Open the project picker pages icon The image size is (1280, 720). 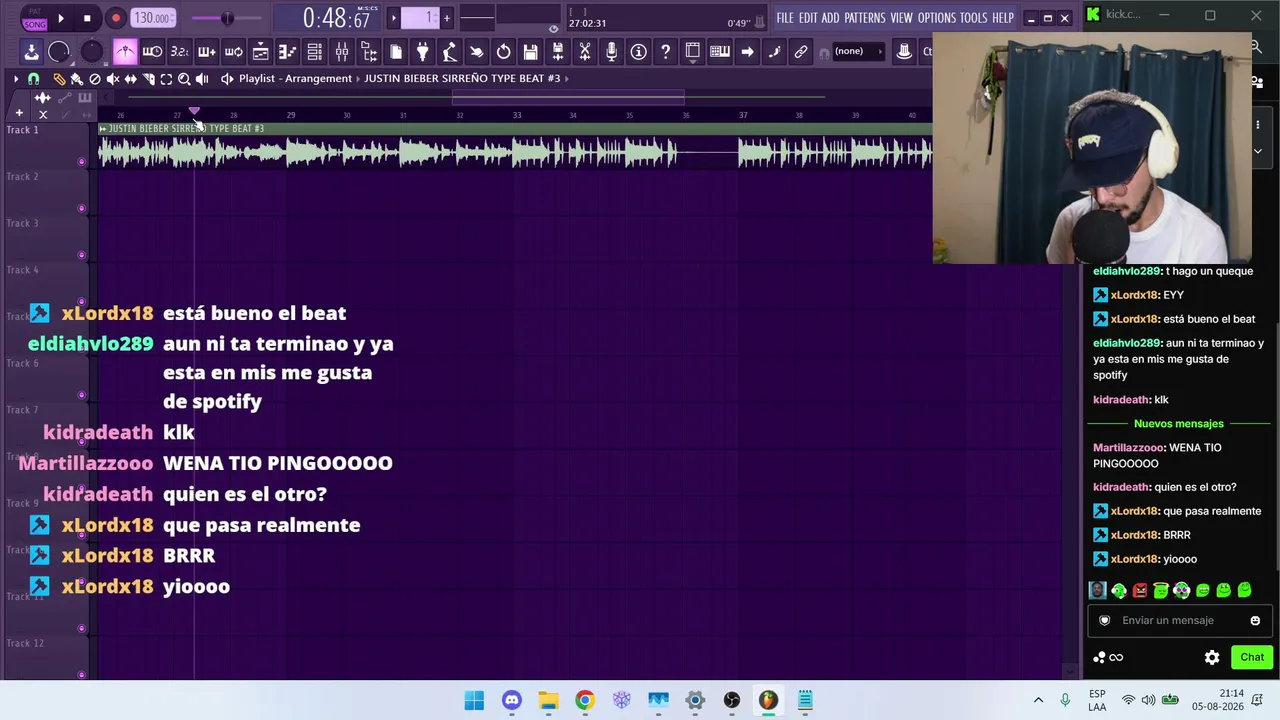pos(395,52)
